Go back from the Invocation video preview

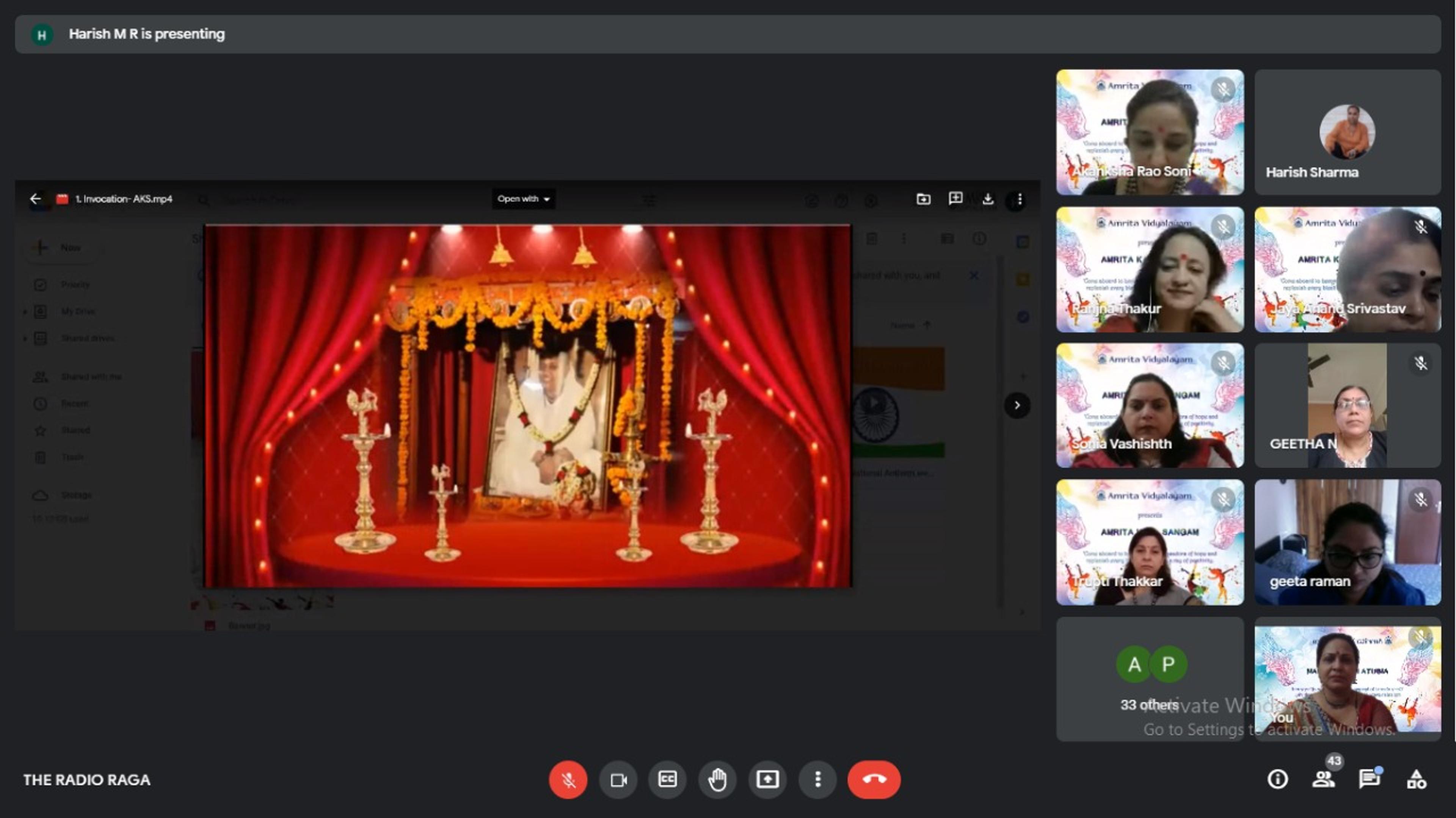[36, 199]
